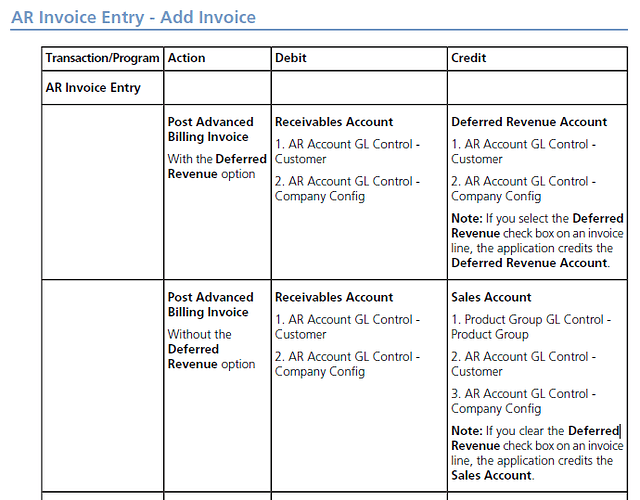Click '3. AR Account GL Control - Company Config'

523,401
